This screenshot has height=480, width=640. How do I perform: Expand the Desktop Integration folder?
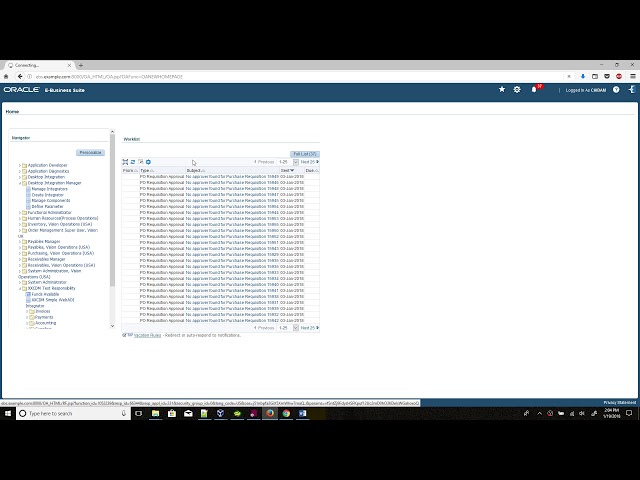20,177
